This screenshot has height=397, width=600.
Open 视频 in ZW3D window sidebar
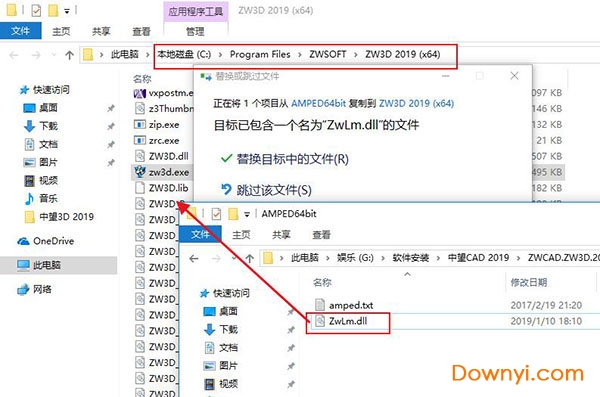pos(41,180)
